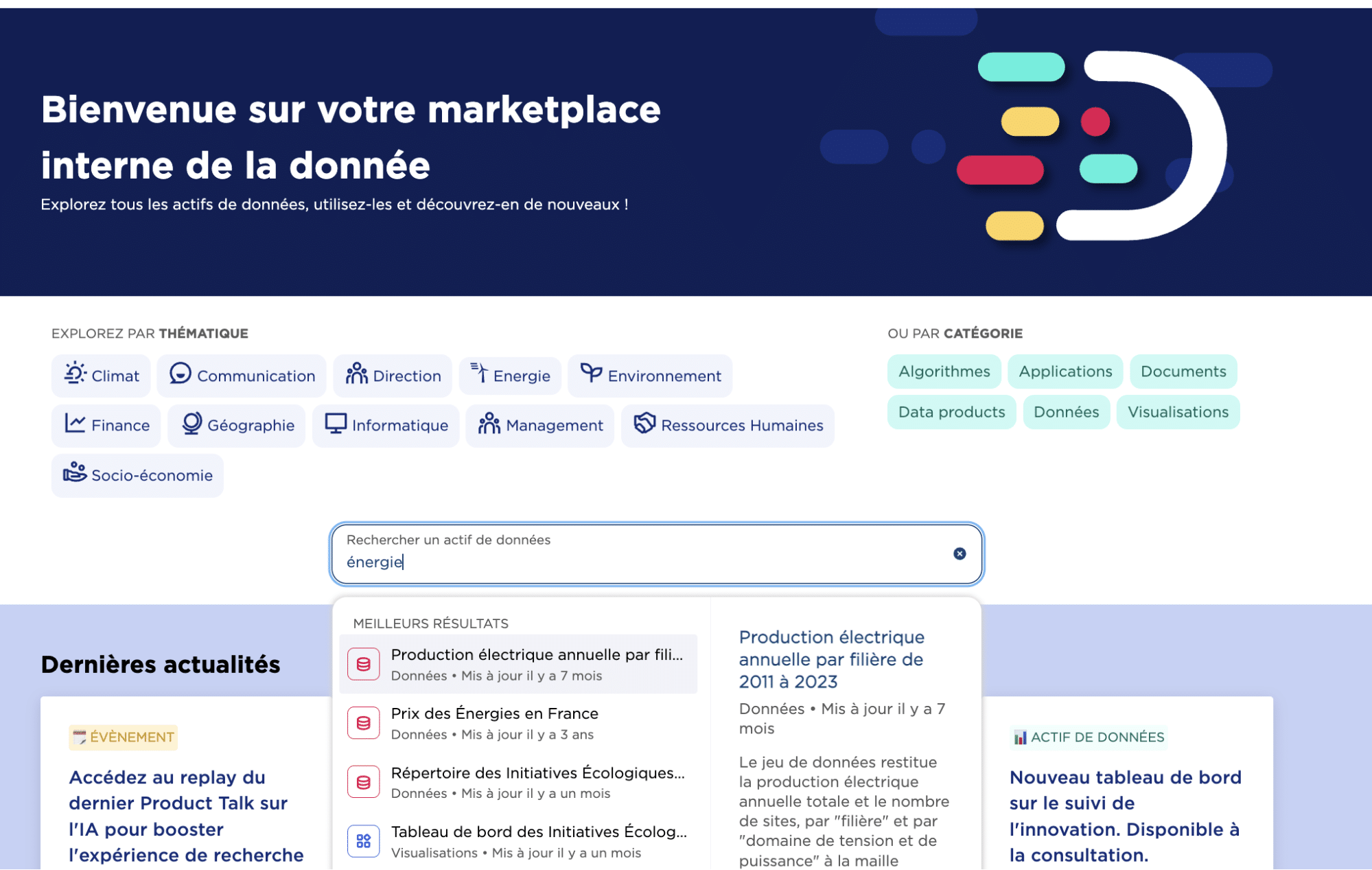
Task: Click the Environnement plant sprout icon
Action: tap(590, 374)
